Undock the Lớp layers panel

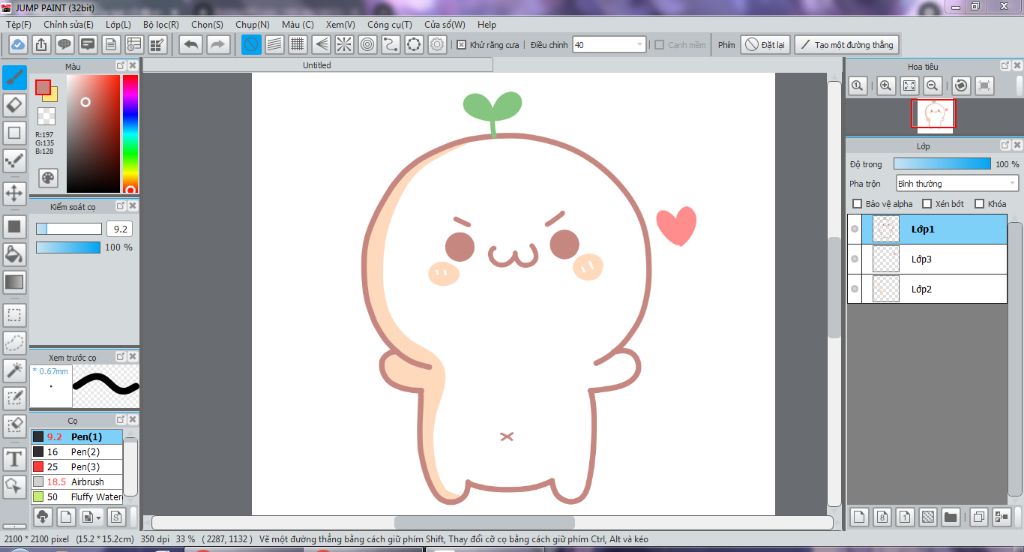1005,145
